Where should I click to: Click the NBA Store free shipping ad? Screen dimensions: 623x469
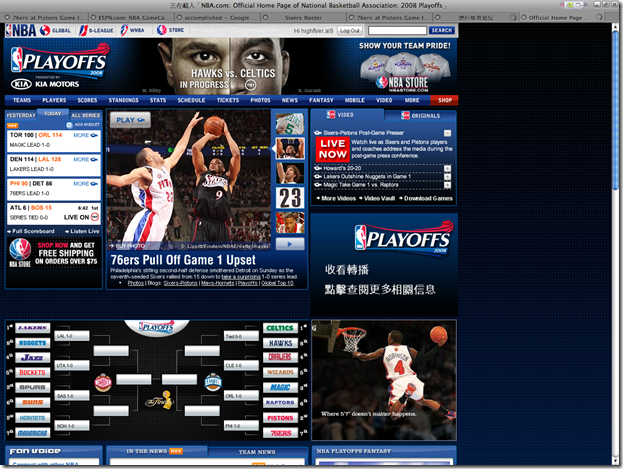coord(53,253)
